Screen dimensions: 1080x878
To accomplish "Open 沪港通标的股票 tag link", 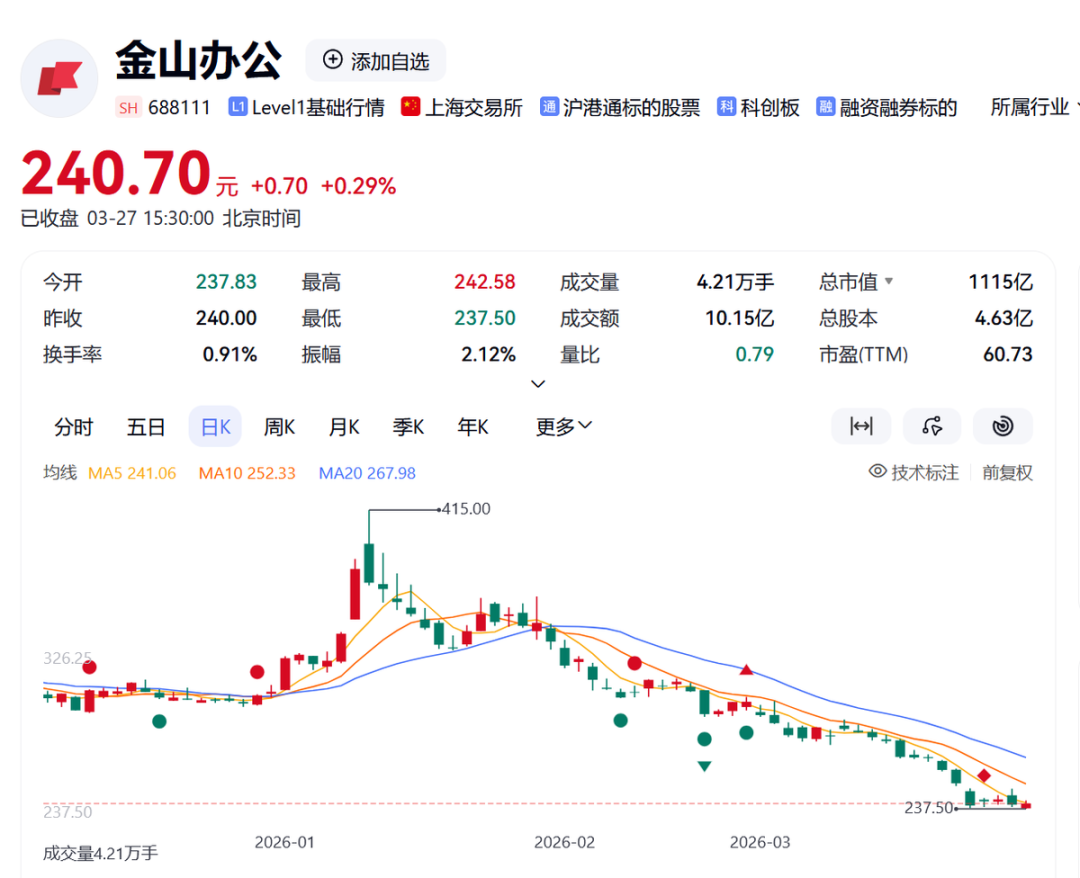I will coord(631,107).
